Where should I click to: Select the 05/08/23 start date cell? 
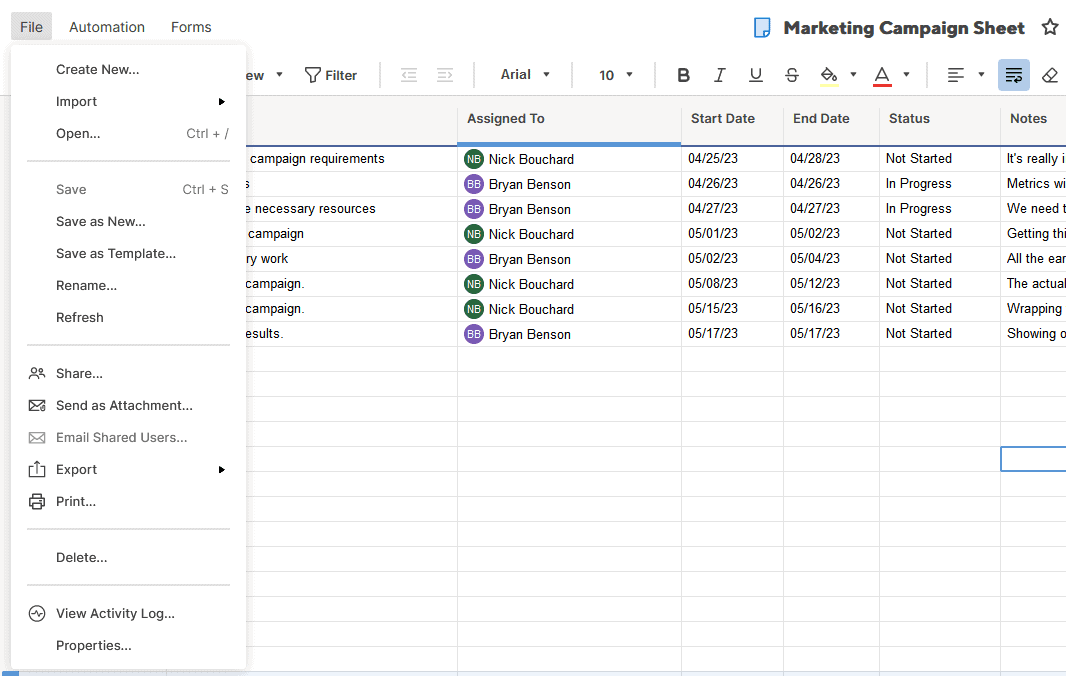click(x=732, y=284)
